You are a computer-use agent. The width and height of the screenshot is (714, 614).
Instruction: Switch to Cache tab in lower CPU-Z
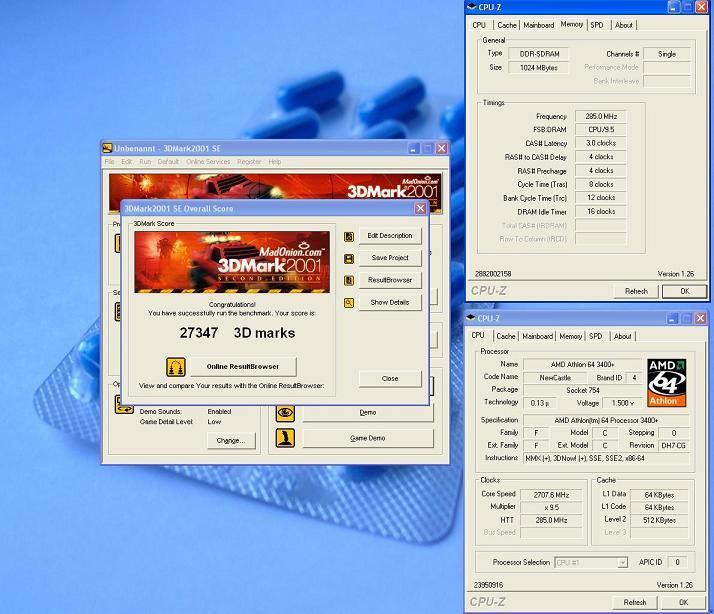tap(505, 336)
